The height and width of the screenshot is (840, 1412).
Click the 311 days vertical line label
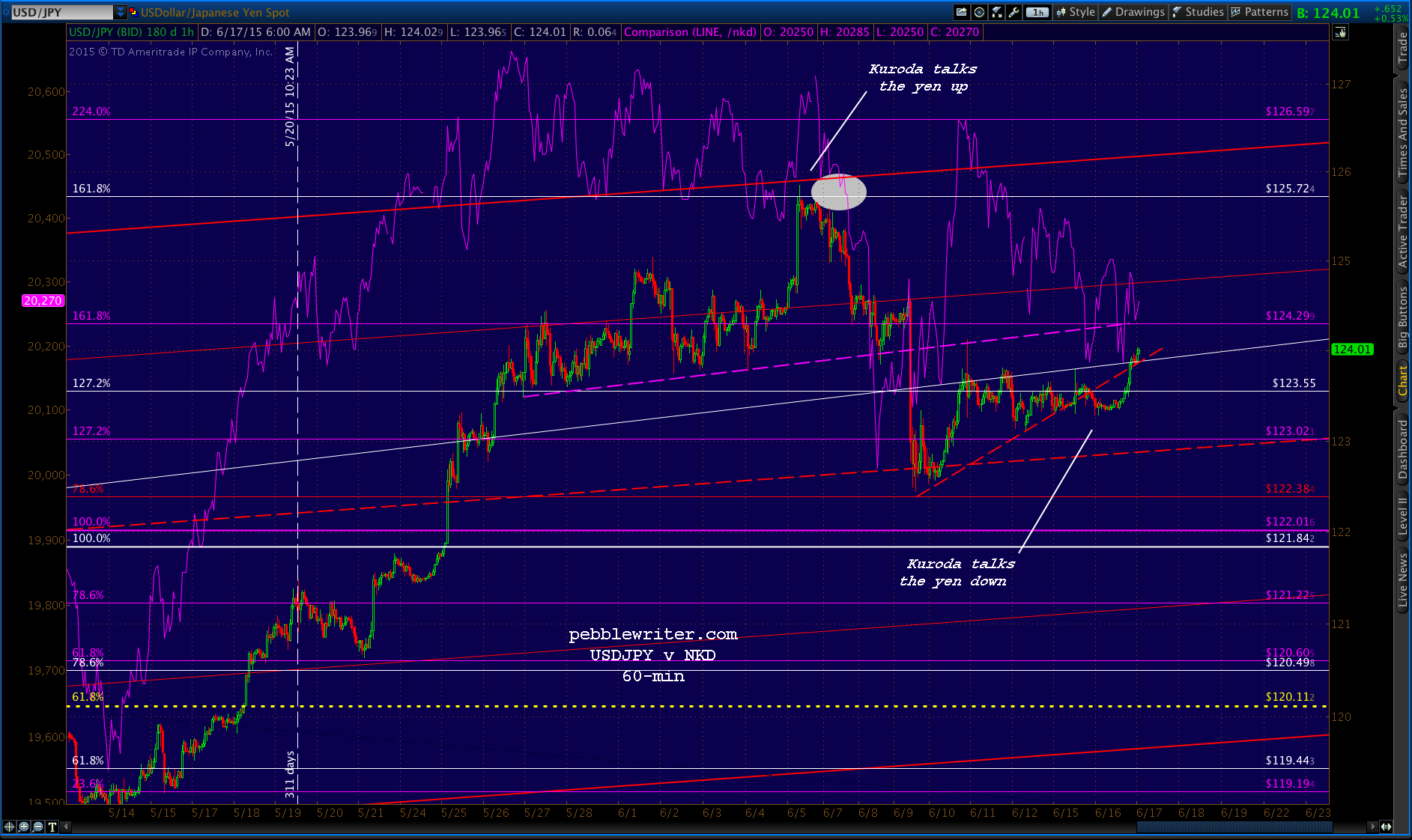pos(290,774)
